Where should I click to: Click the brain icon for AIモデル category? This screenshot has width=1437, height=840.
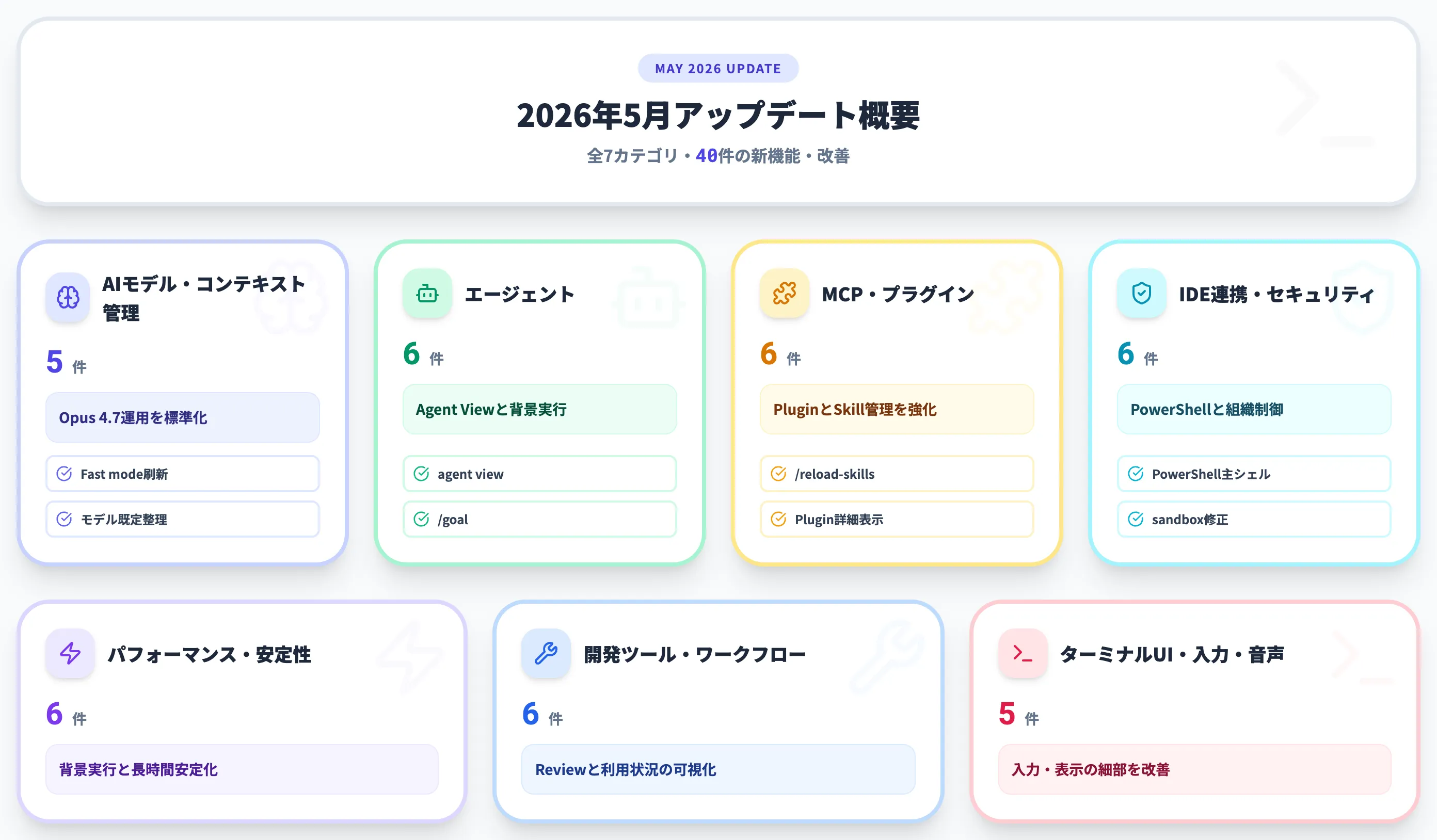pos(68,298)
